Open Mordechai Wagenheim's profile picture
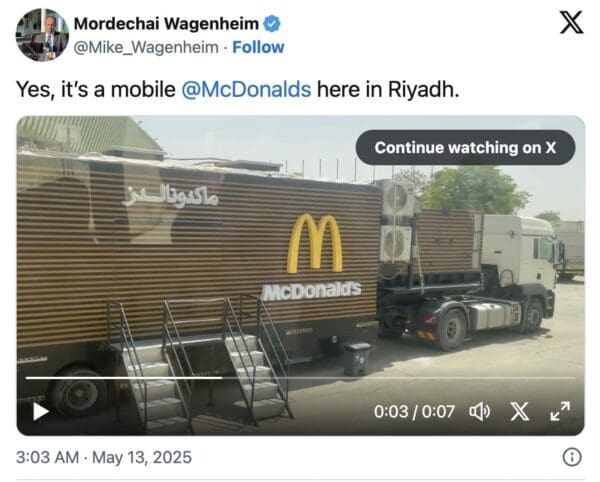 tap(42, 35)
